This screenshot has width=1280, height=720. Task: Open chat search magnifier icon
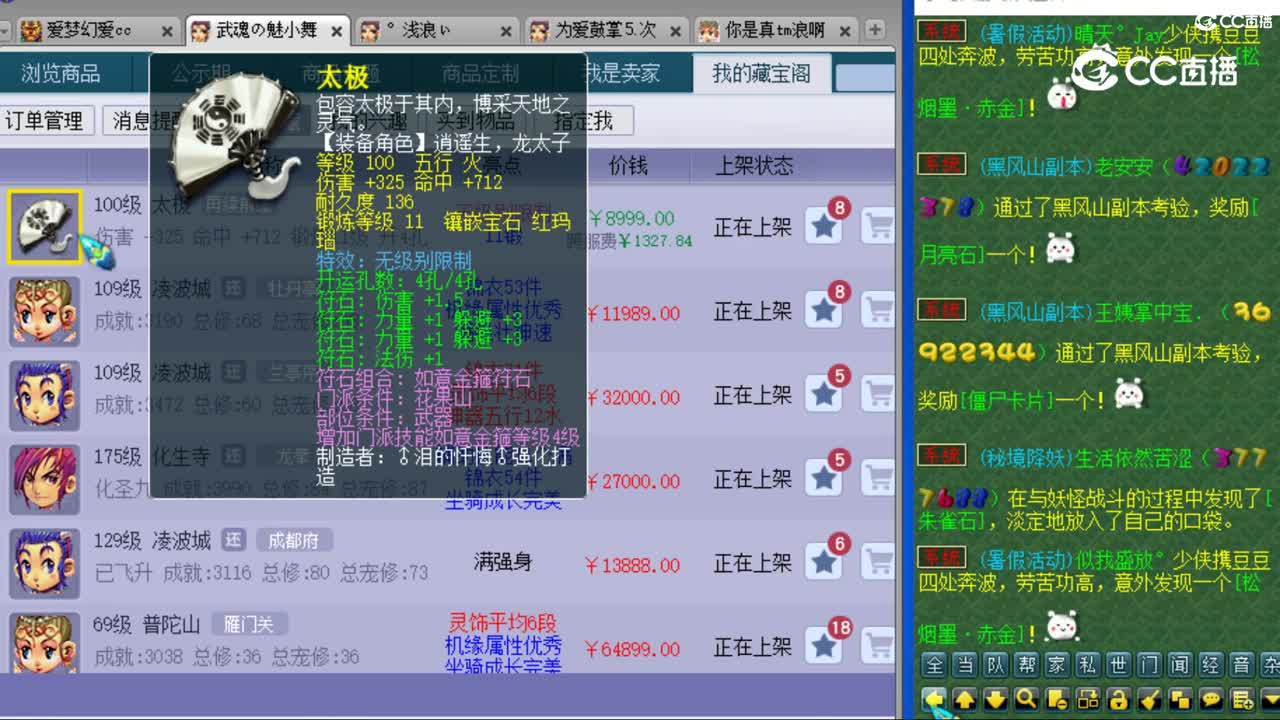pos(1026,699)
